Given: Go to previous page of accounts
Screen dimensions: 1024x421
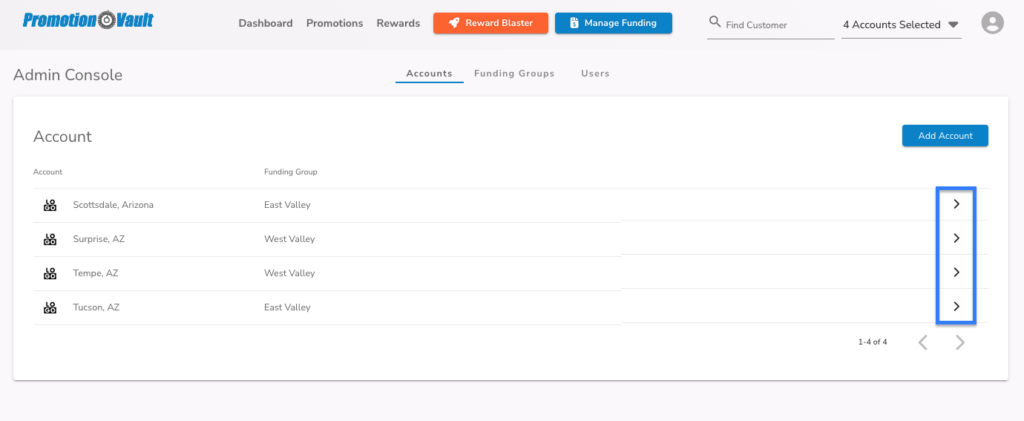Looking at the screenshot, I should (x=923, y=342).
